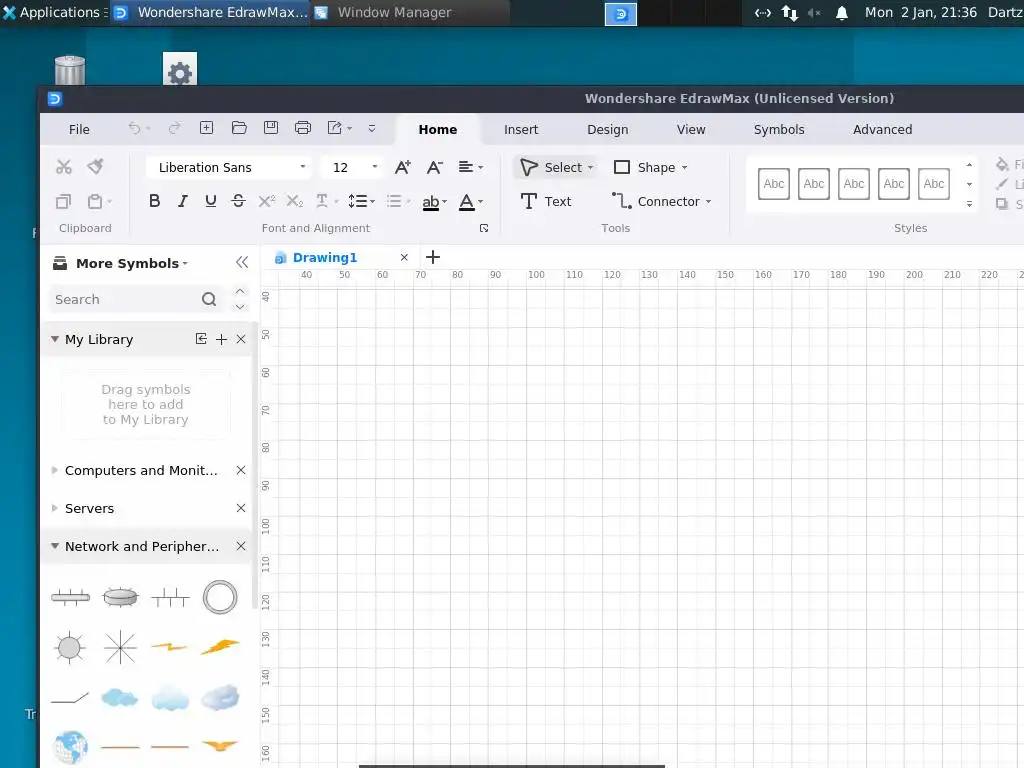Open the font name dropdown

tap(302, 167)
